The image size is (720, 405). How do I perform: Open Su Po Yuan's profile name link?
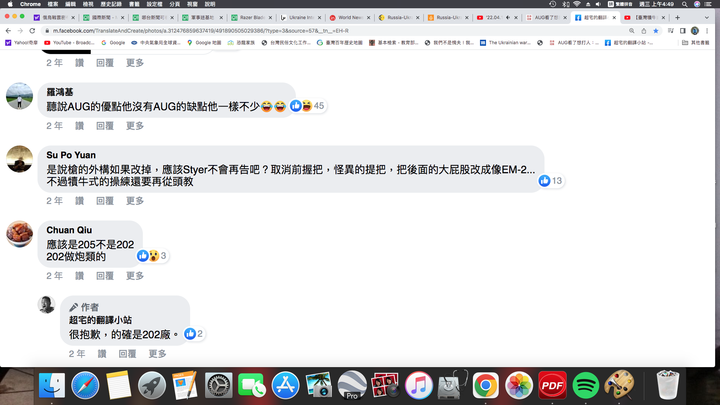pyautogui.click(x=71, y=155)
